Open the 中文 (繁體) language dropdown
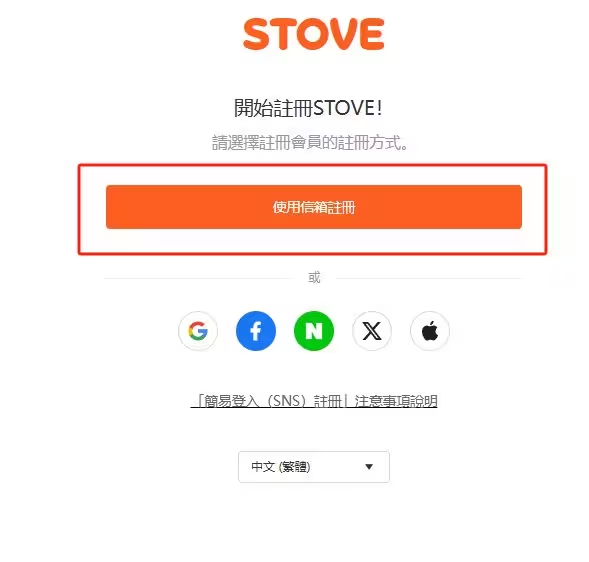 click(x=314, y=467)
